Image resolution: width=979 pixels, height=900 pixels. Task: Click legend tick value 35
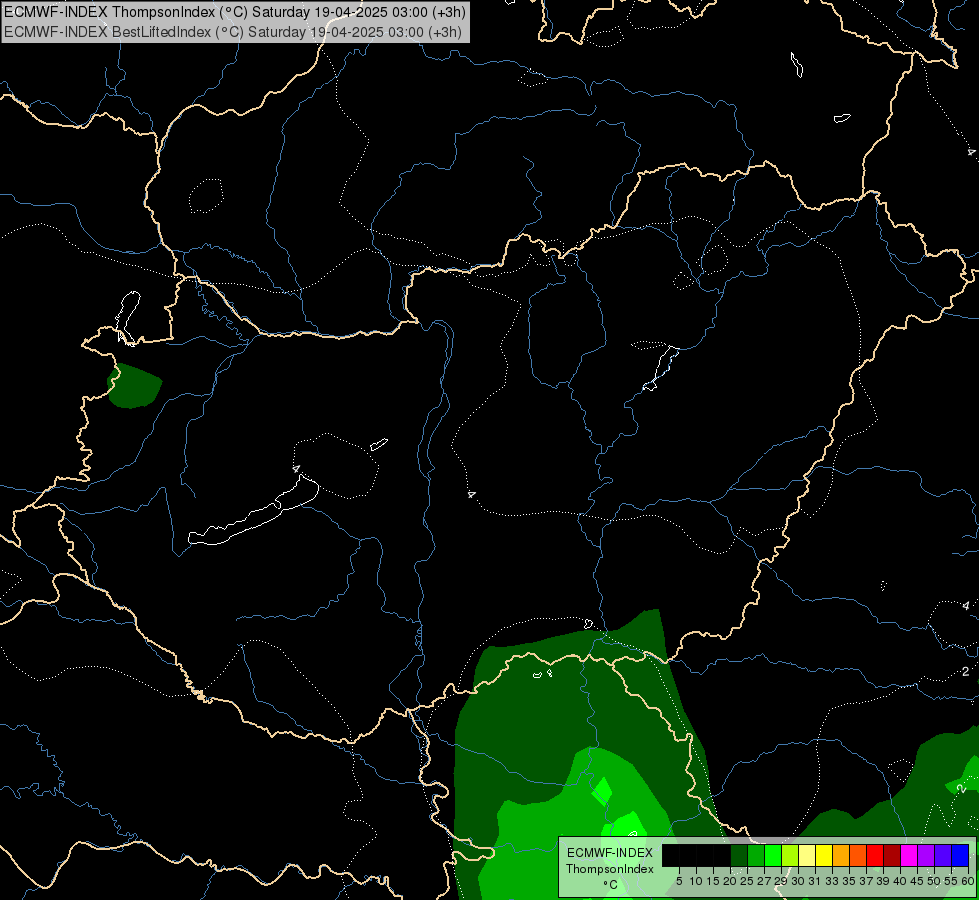coord(849,881)
